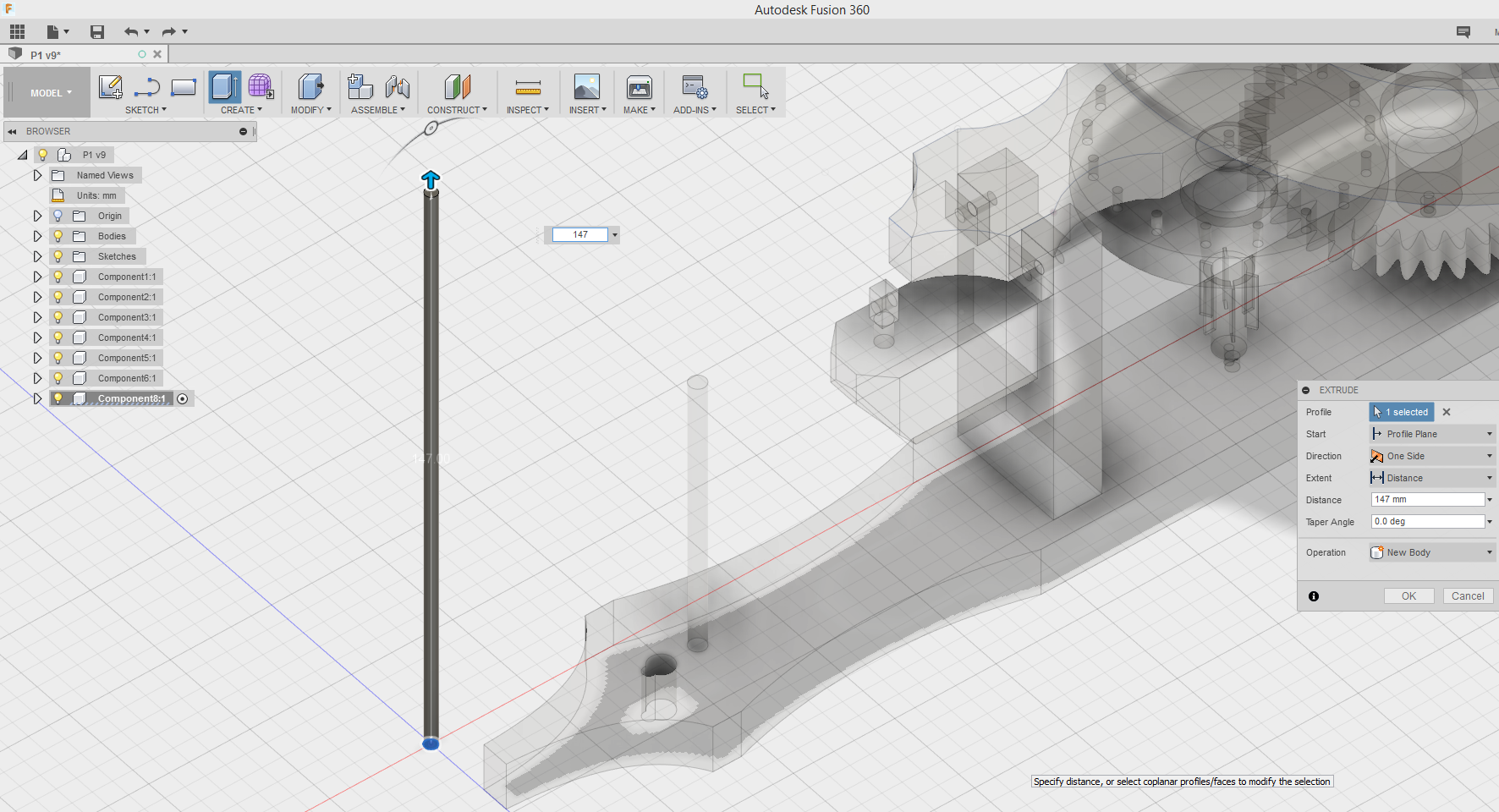This screenshot has width=1499, height=812.
Task: Collapse the Extrude dialog header icon
Action: click(1306, 391)
